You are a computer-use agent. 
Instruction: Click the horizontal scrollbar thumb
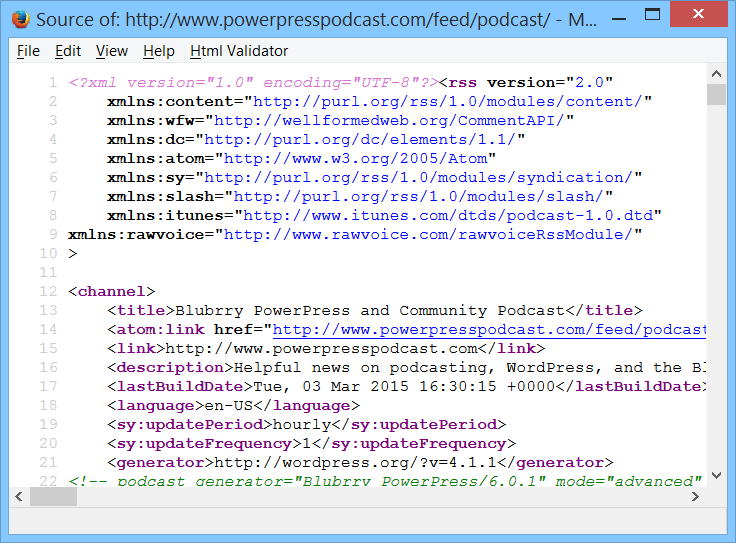point(54,497)
